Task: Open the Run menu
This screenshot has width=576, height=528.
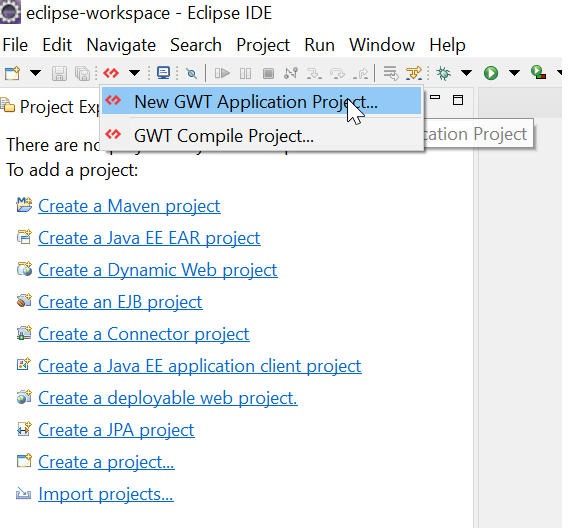Action: [320, 45]
